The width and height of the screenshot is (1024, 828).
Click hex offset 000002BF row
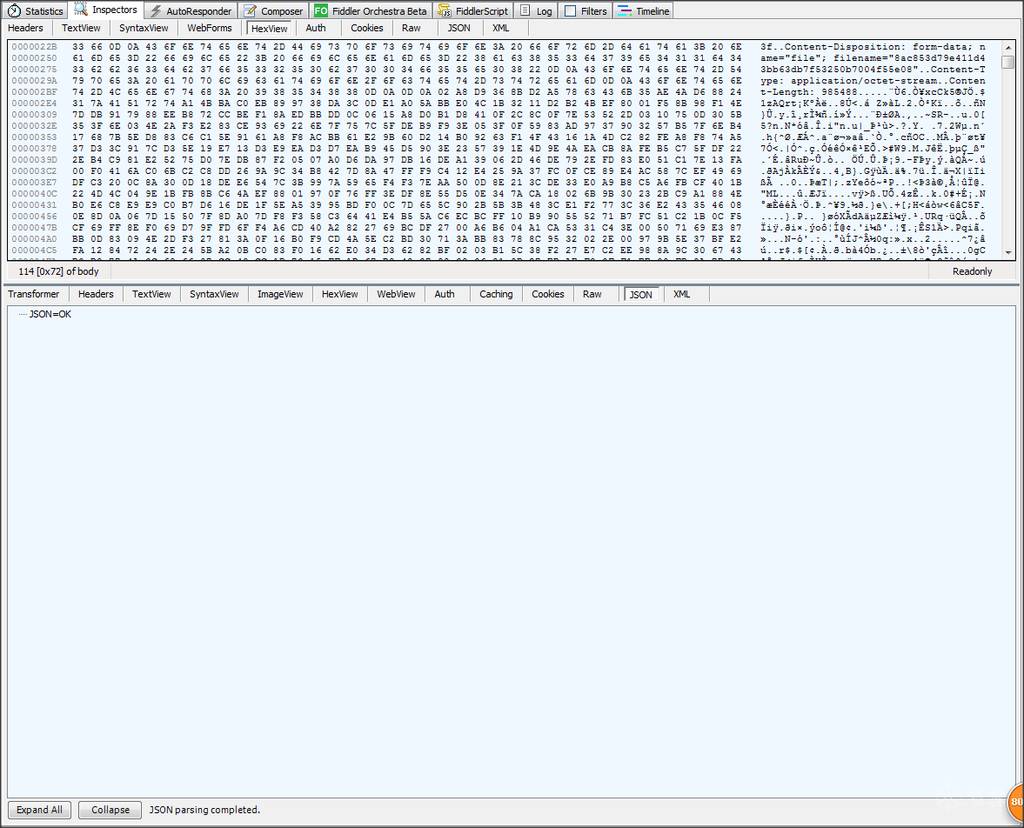(x=34, y=92)
